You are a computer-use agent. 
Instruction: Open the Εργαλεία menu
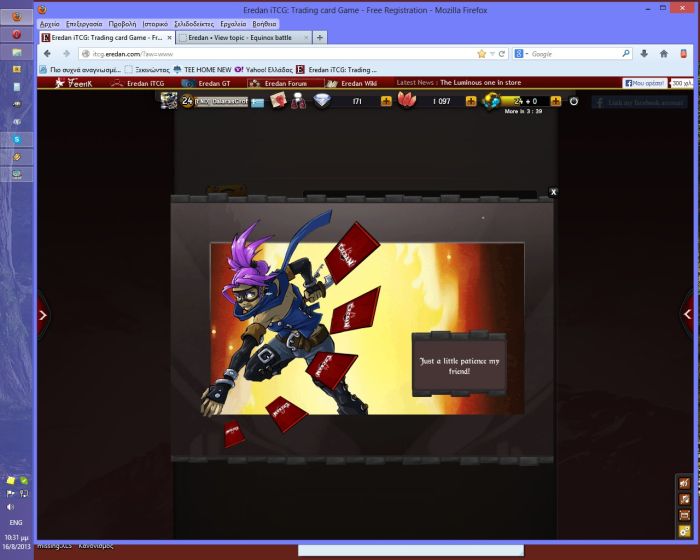point(233,24)
